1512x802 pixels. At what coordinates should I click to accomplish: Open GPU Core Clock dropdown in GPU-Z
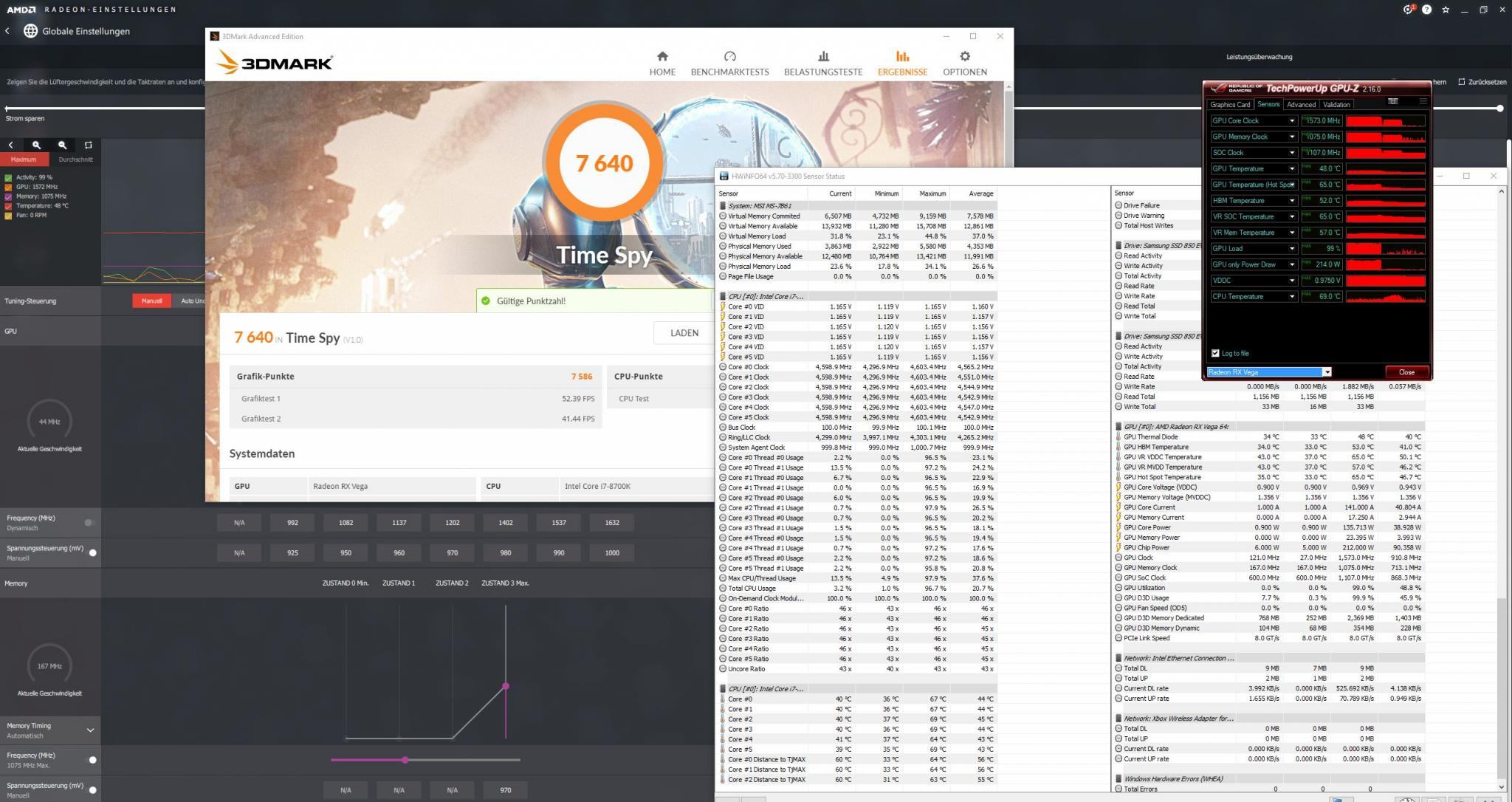pos(1291,120)
